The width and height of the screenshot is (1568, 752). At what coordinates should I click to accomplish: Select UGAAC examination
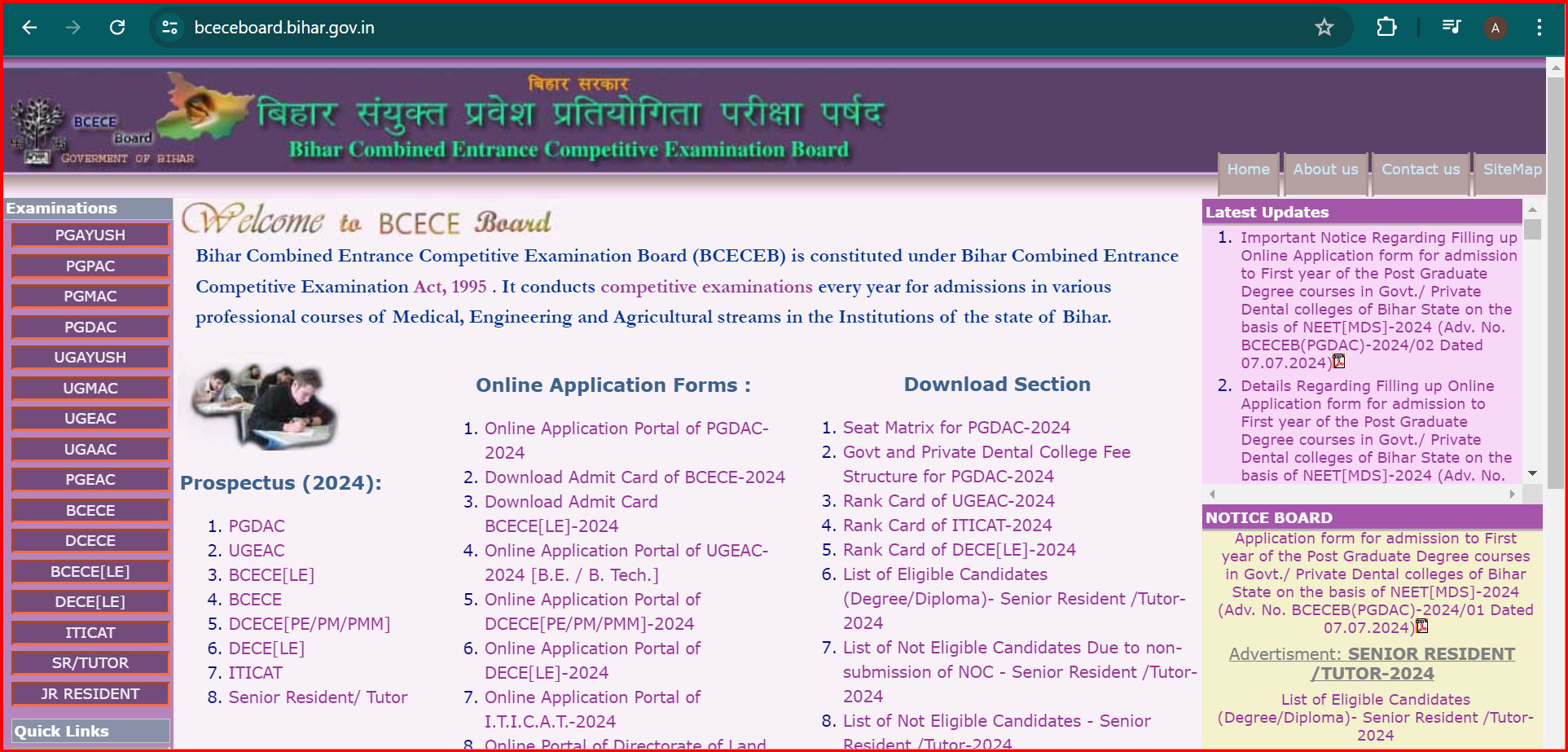[90, 449]
